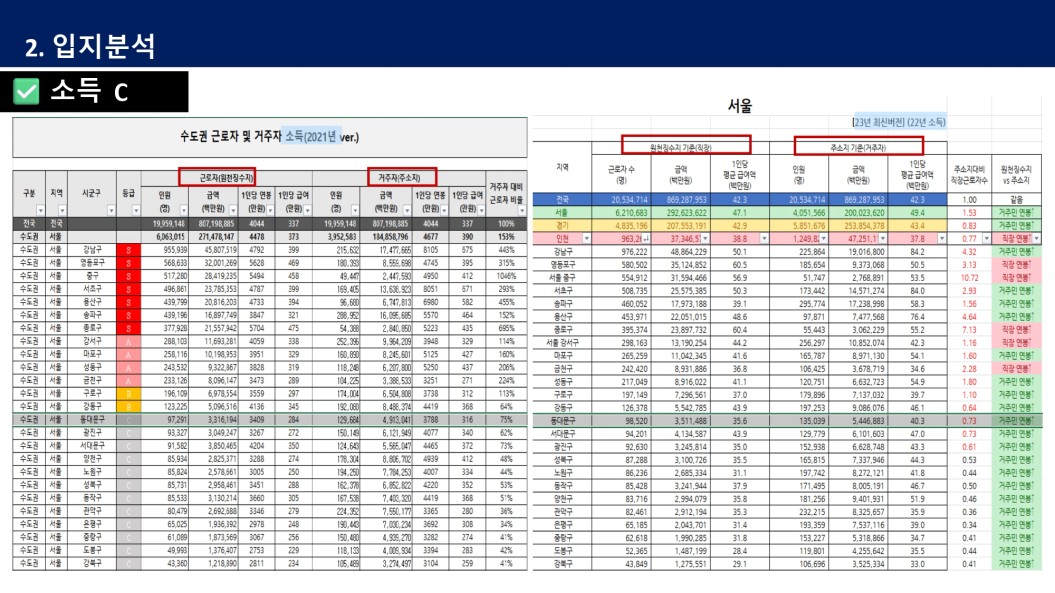The image size is (1055, 593).
Task: Click the 서울 title above right table
Action: pos(739,106)
